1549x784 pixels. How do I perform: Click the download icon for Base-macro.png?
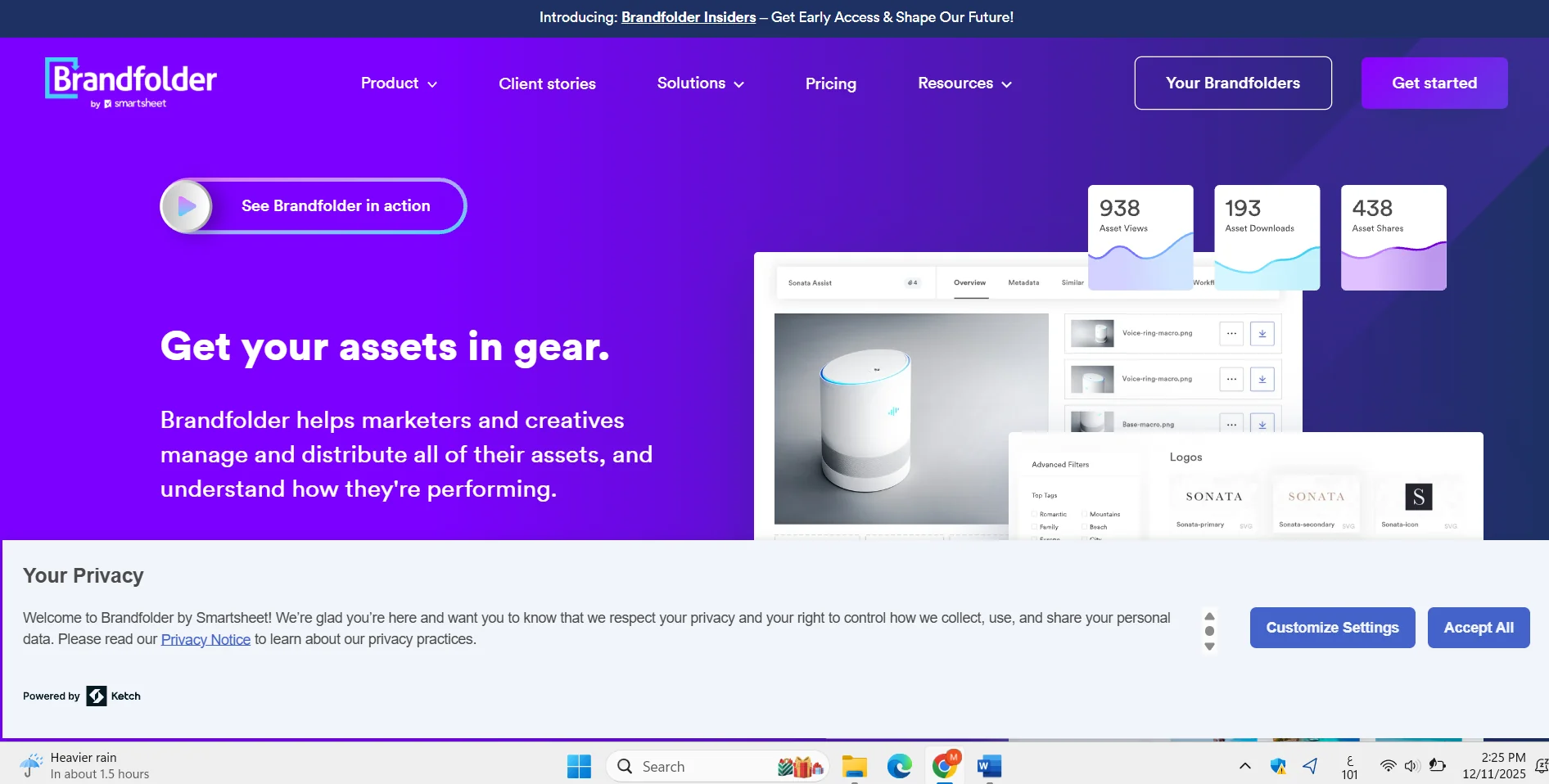pyautogui.click(x=1262, y=424)
